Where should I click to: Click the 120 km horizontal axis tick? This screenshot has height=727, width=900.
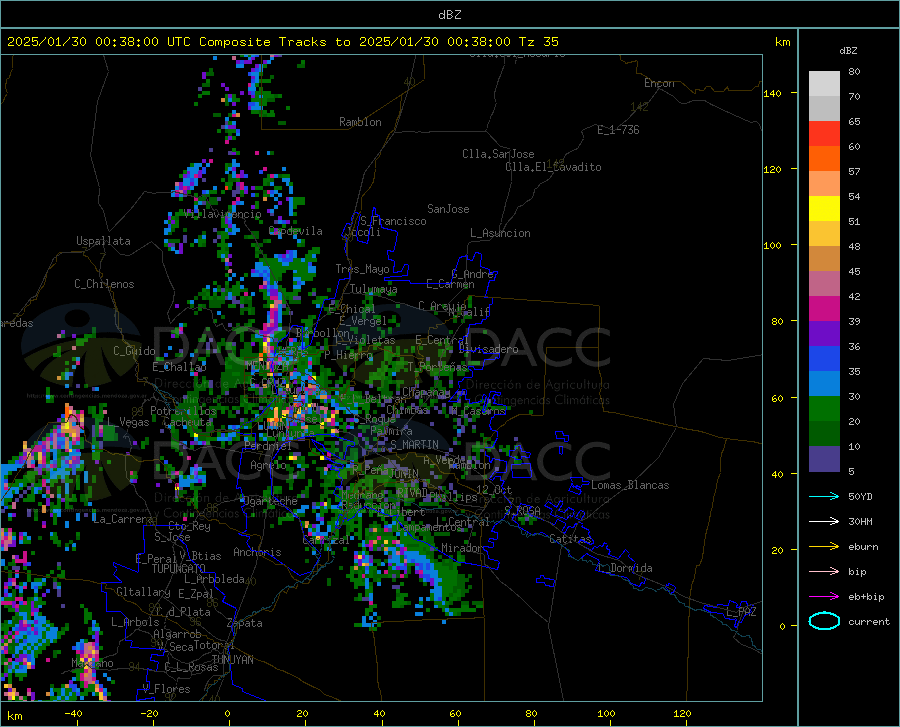tap(682, 713)
